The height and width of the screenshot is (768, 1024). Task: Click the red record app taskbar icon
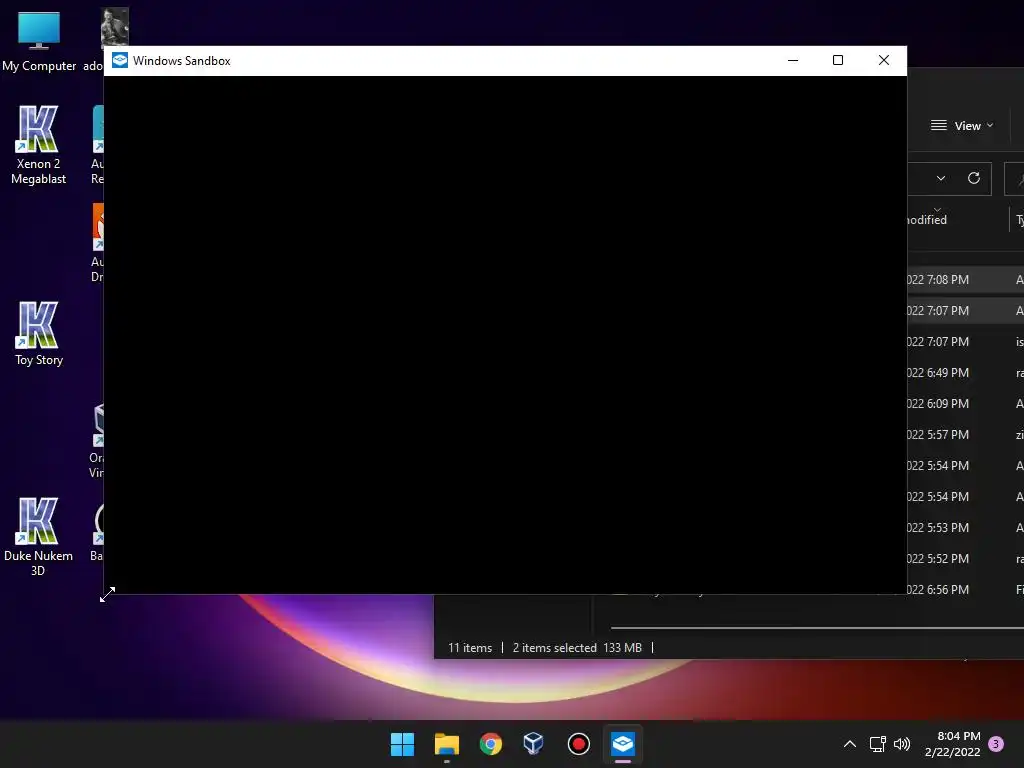coord(578,744)
